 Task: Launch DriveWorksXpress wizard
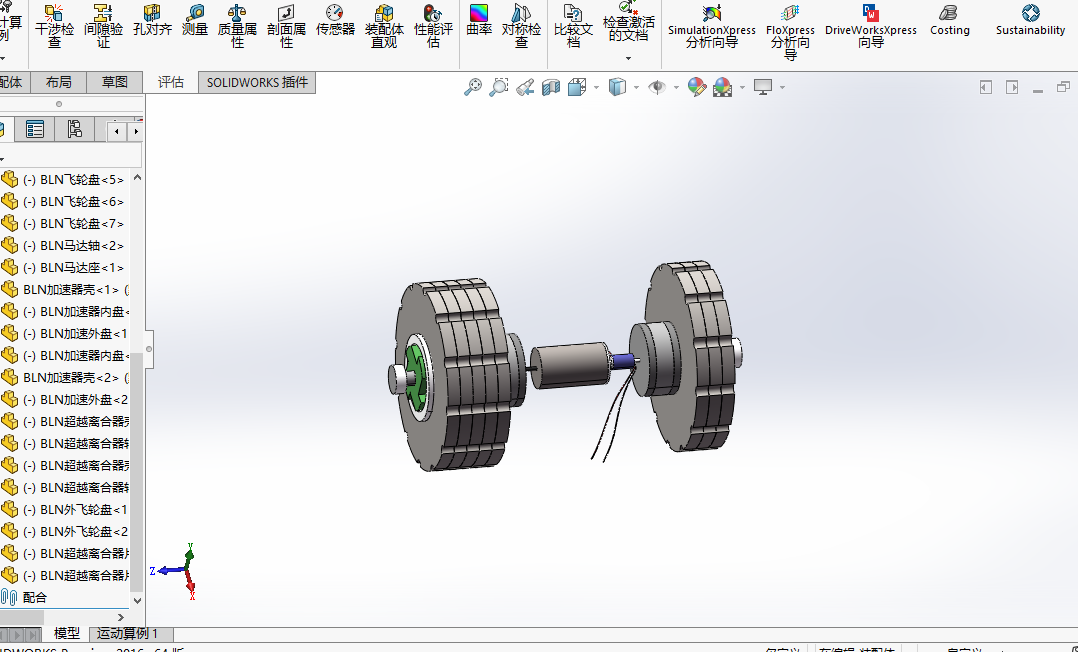click(x=870, y=26)
